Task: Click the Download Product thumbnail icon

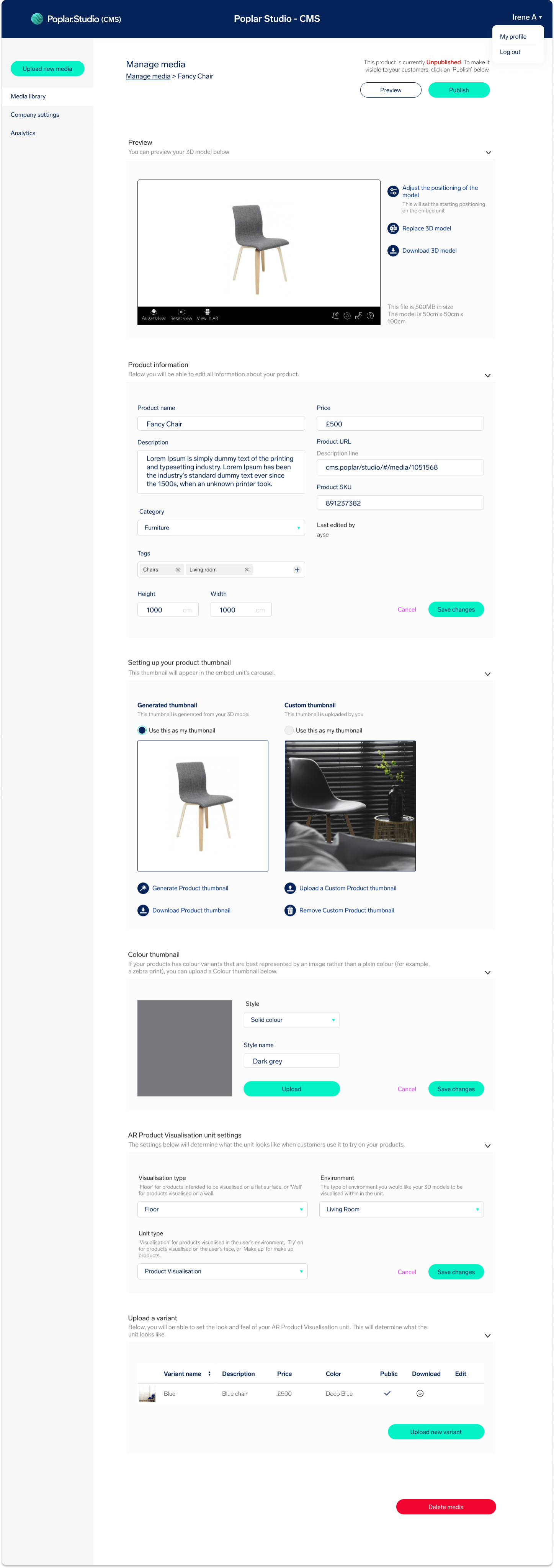Action: tap(143, 910)
